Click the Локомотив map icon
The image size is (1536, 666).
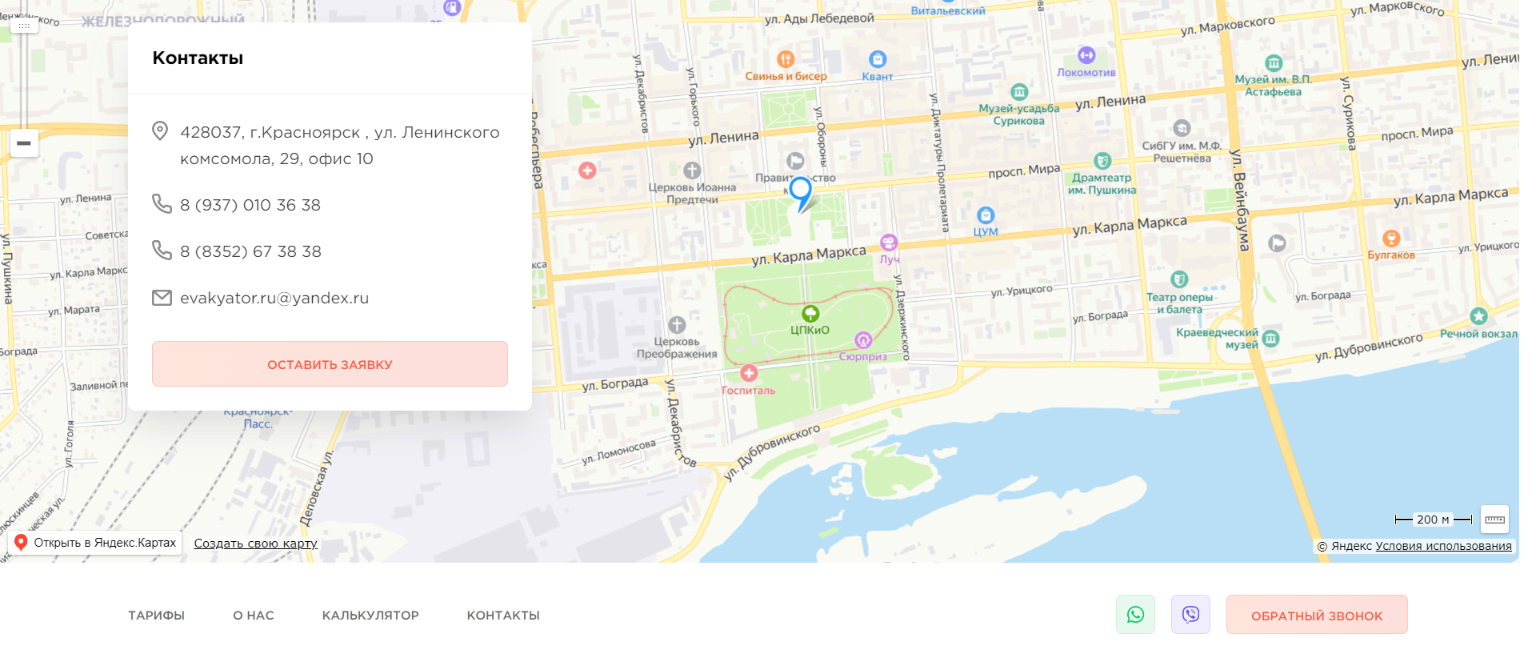tap(1087, 54)
